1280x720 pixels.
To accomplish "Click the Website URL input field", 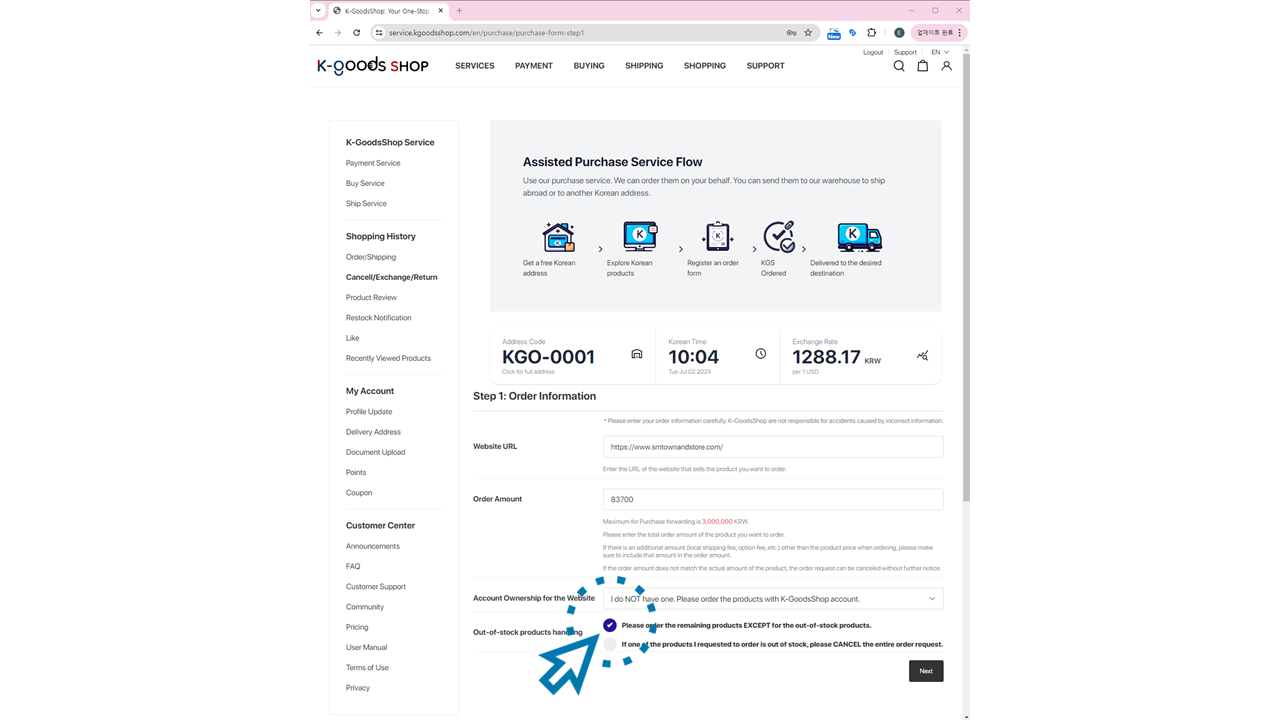I will pyautogui.click(x=772, y=447).
